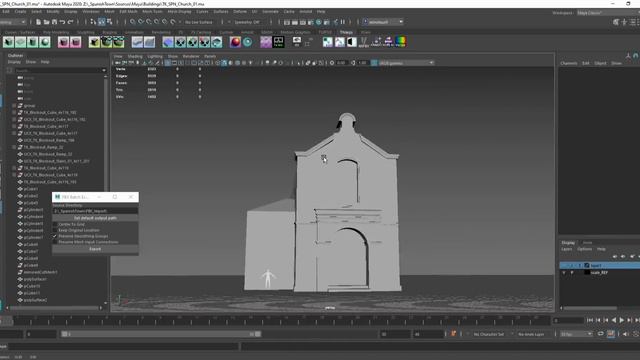
Task: Select polySurface1 in the Outliner
Action: (x=35, y=279)
